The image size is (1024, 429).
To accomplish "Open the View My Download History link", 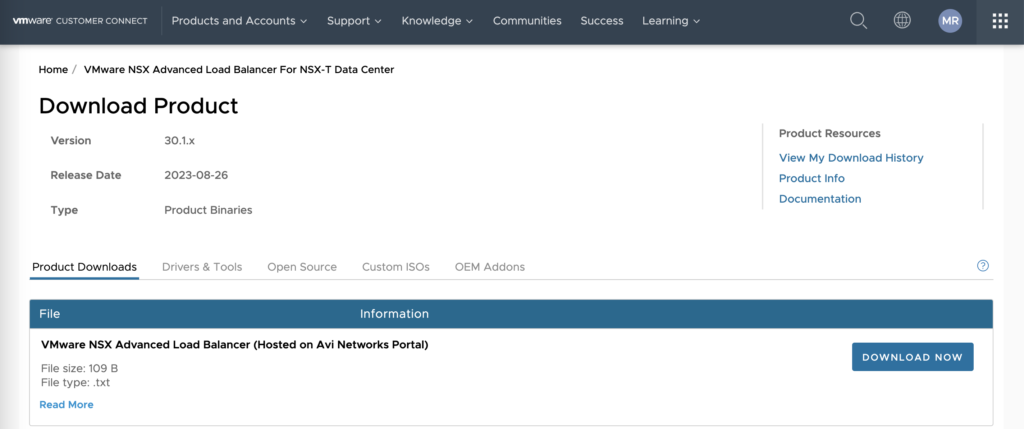I will click(851, 158).
